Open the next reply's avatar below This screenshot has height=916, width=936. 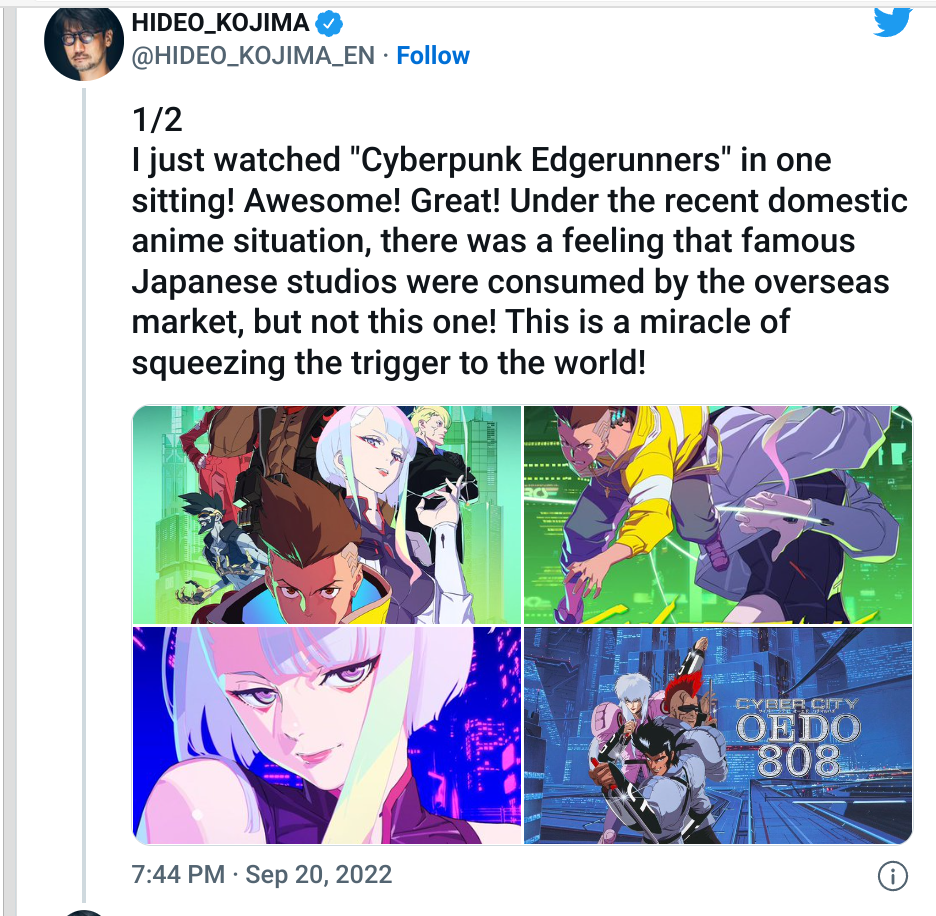pyautogui.click(x=84, y=913)
